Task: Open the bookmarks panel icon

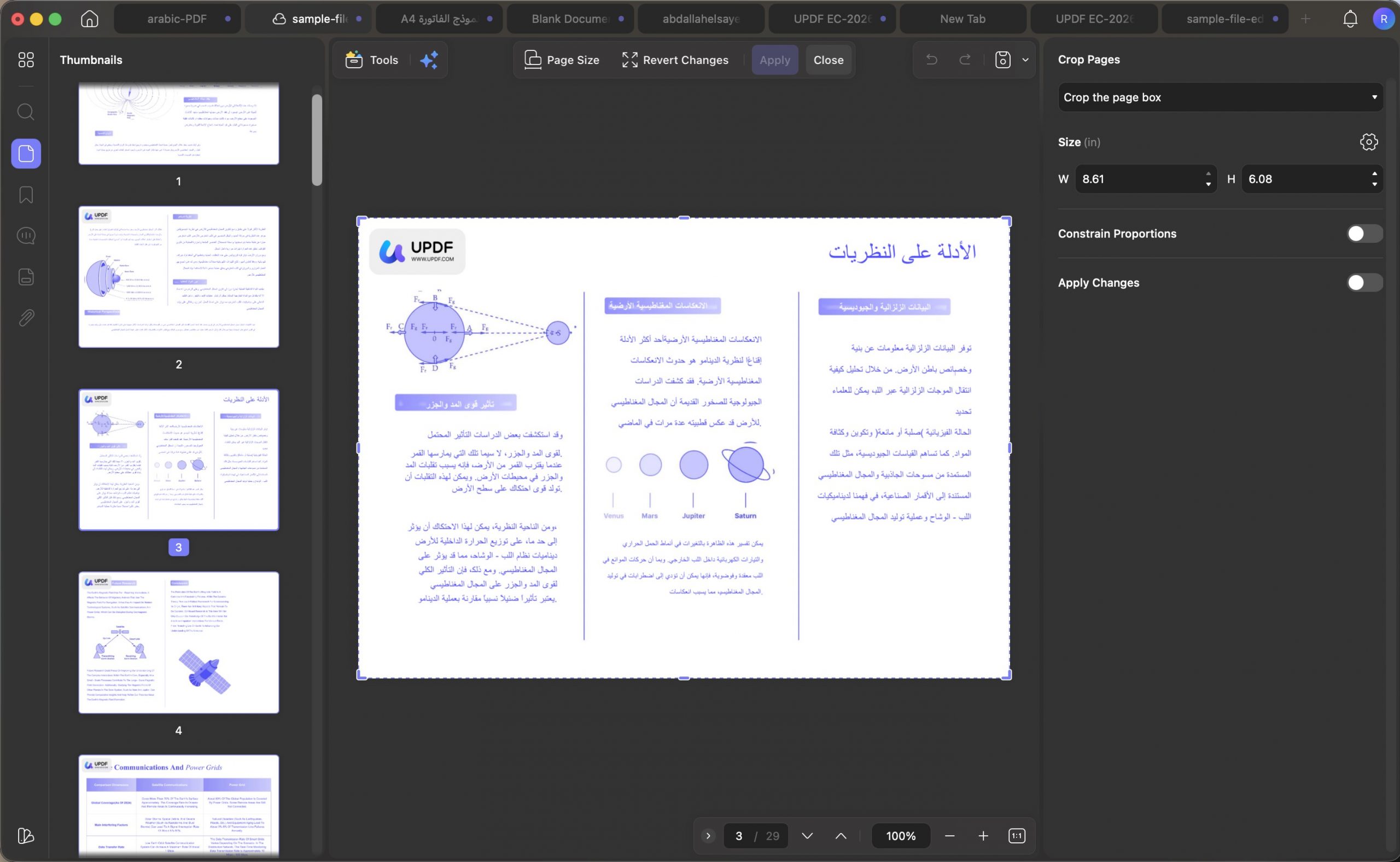Action: pyautogui.click(x=26, y=195)
